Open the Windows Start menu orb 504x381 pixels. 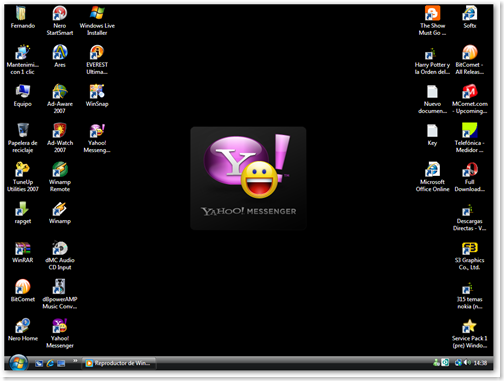click(18, 363)
